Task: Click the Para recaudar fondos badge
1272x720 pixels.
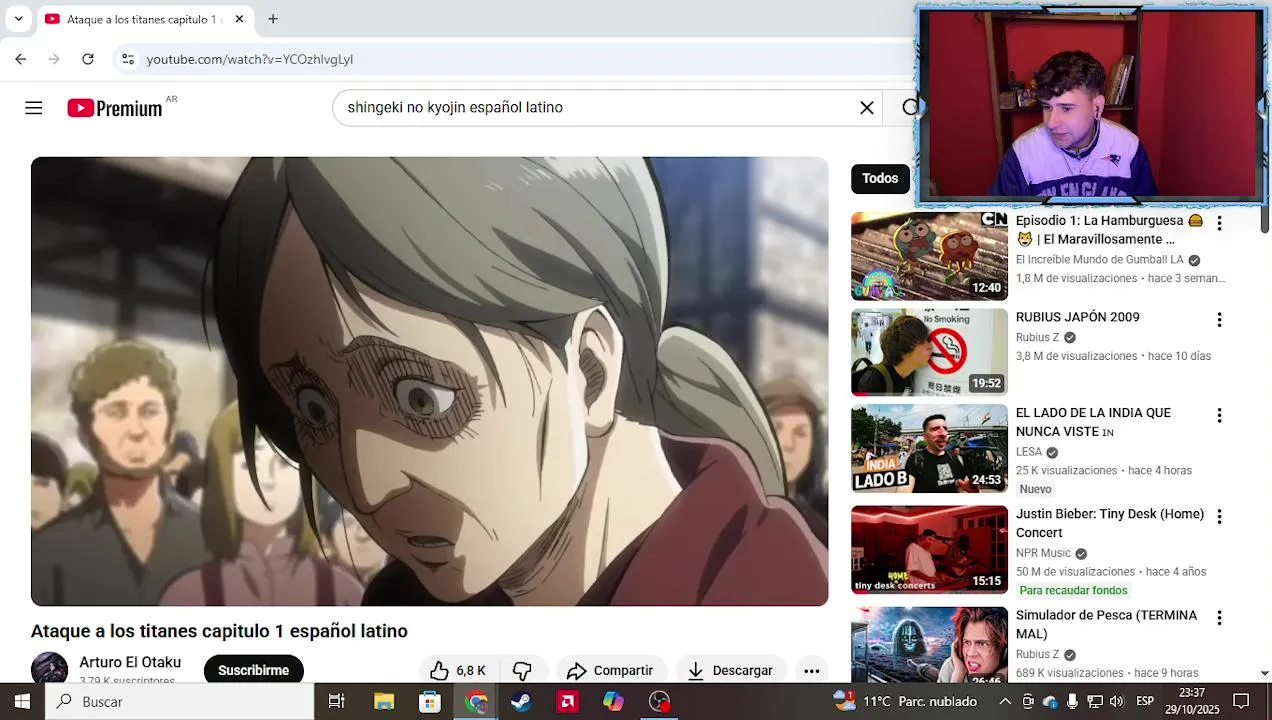Action: point(1073,591)
